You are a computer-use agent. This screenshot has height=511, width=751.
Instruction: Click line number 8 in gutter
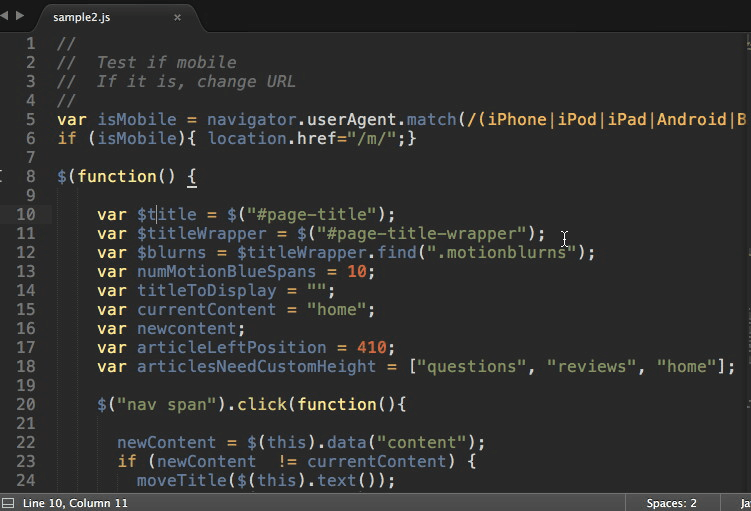[31, 176]
